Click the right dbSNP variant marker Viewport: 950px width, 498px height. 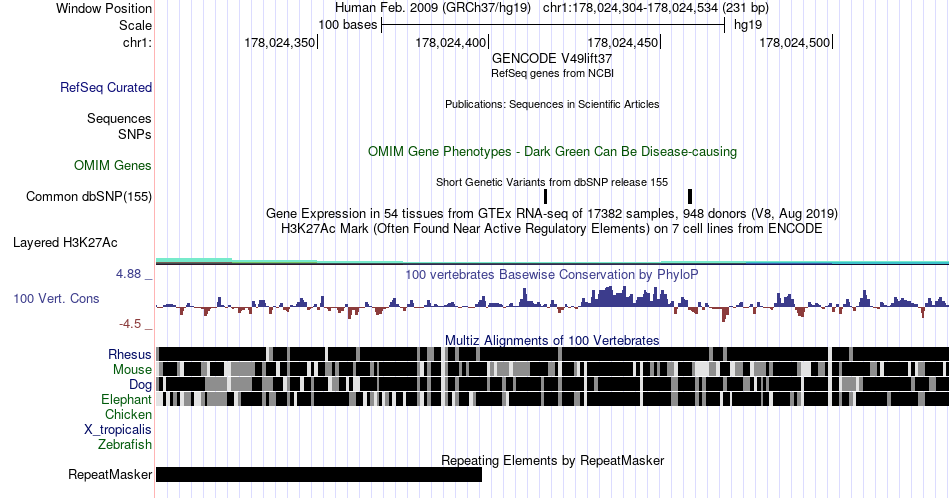(x=690, y=196)
